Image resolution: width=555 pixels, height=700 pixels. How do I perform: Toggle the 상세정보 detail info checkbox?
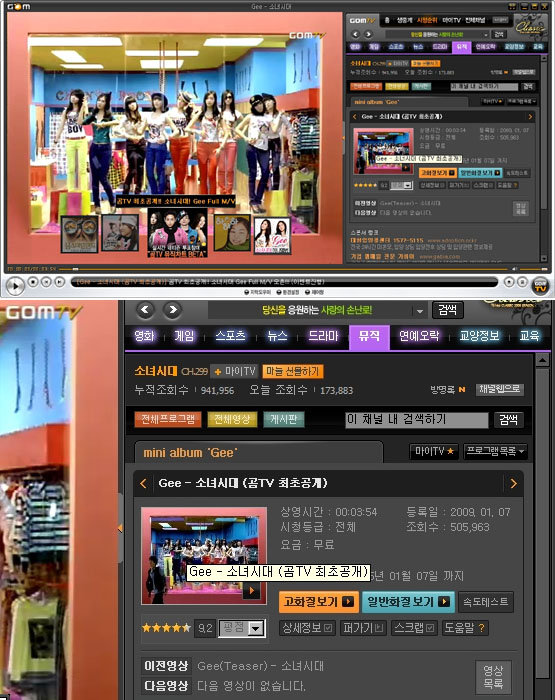(x=307, y=628)
